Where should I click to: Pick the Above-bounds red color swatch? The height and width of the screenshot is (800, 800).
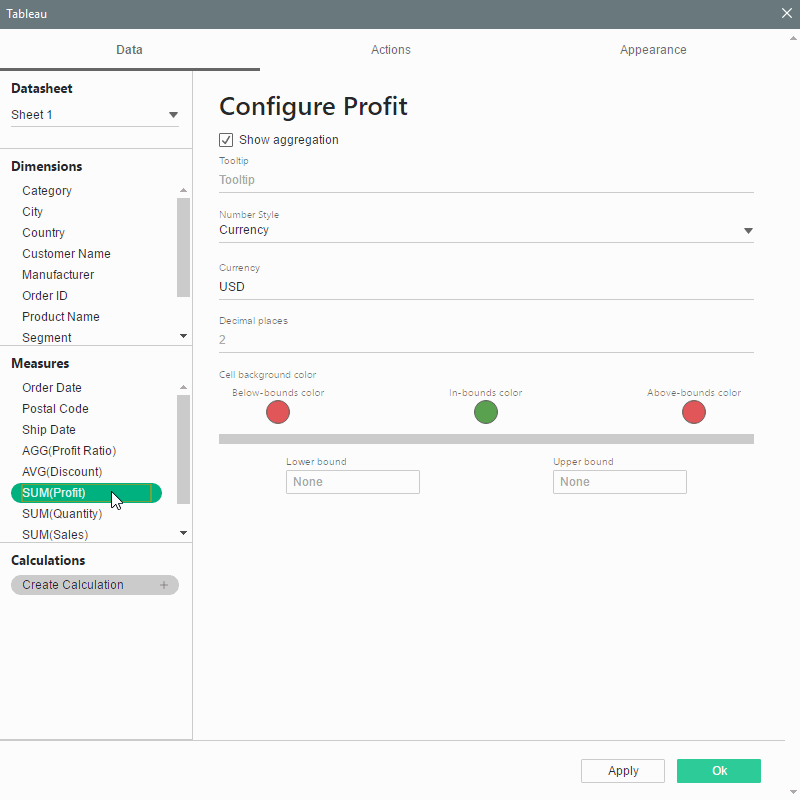694,412
